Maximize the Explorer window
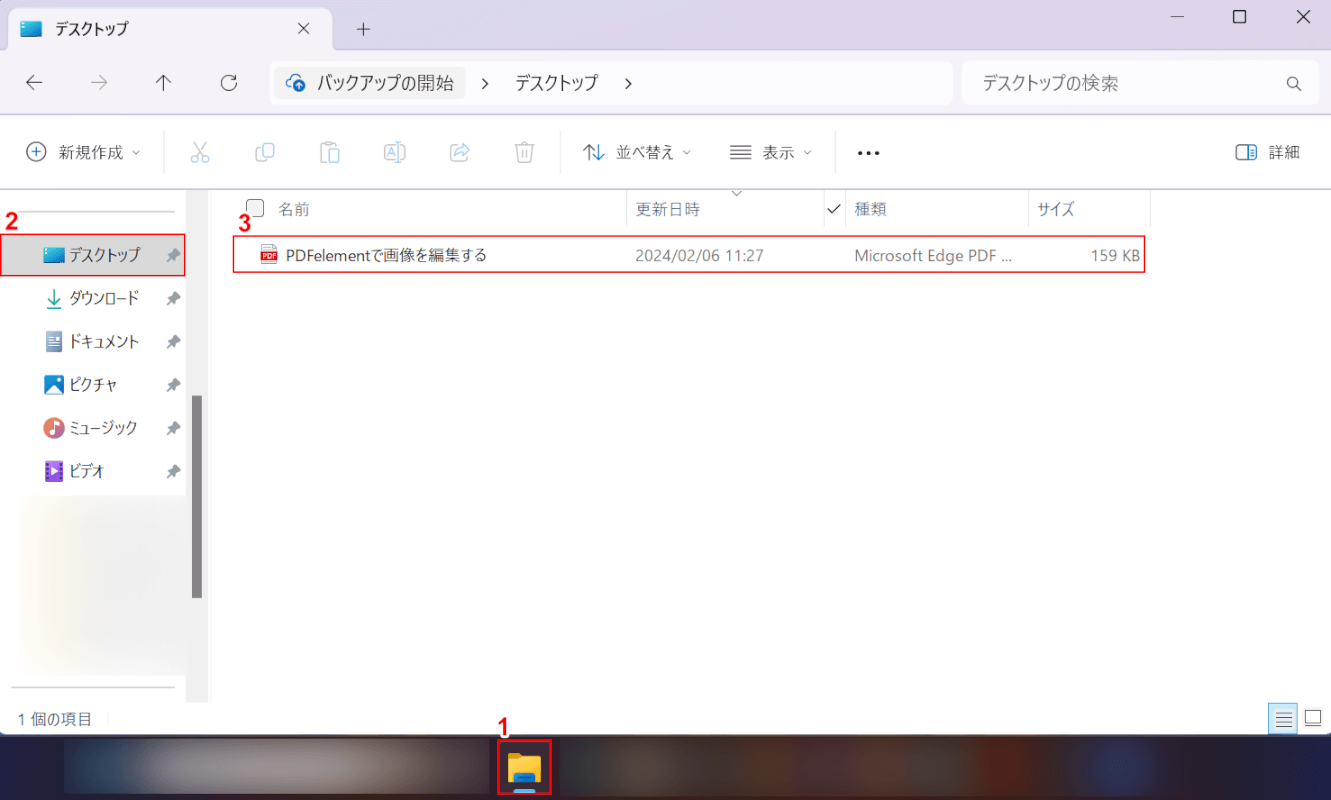 [x=1239, y=17]
